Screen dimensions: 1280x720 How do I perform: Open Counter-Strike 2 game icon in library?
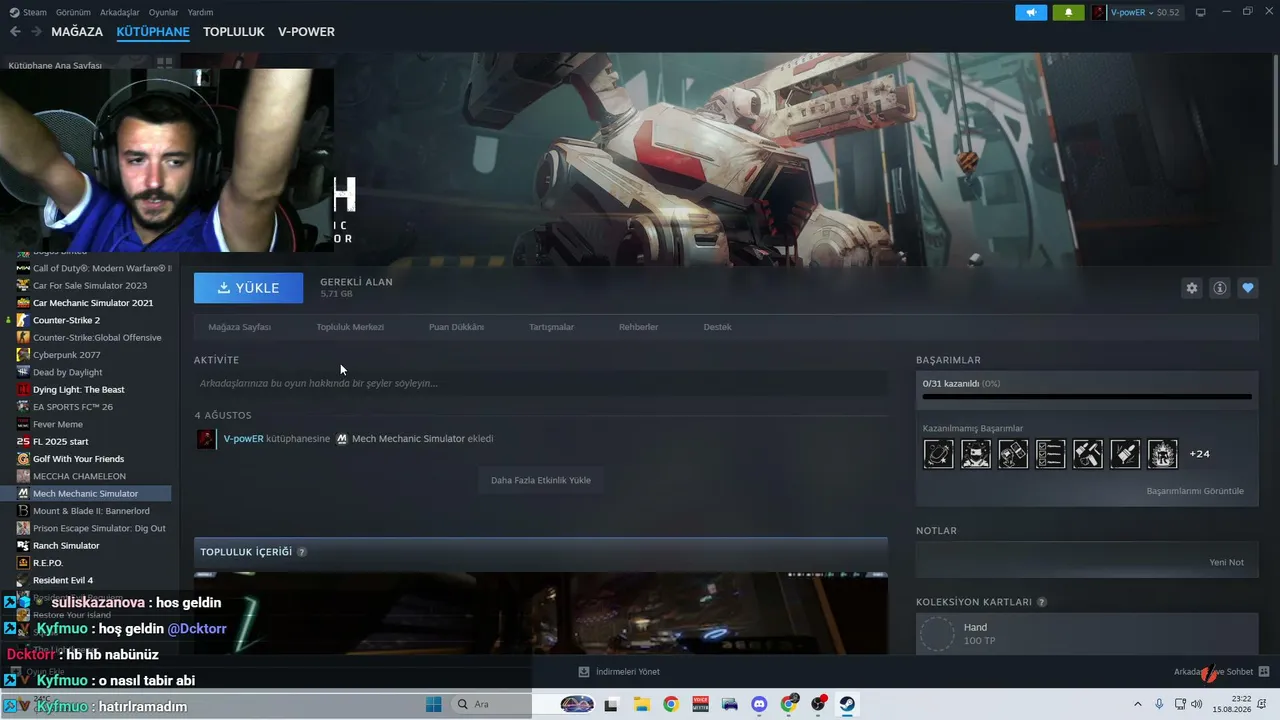[23, 320]
